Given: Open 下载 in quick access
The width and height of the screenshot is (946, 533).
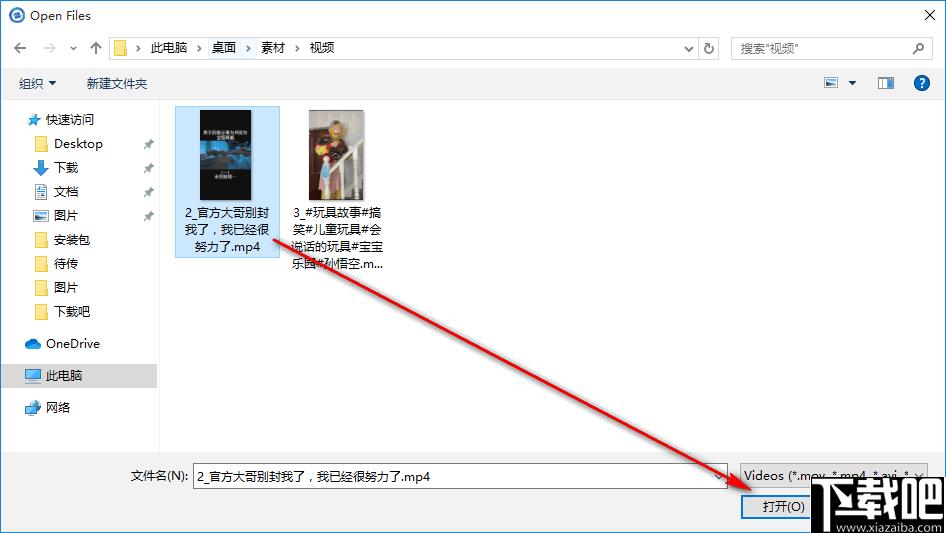Looking at the screenshot, I should [66, 167].
